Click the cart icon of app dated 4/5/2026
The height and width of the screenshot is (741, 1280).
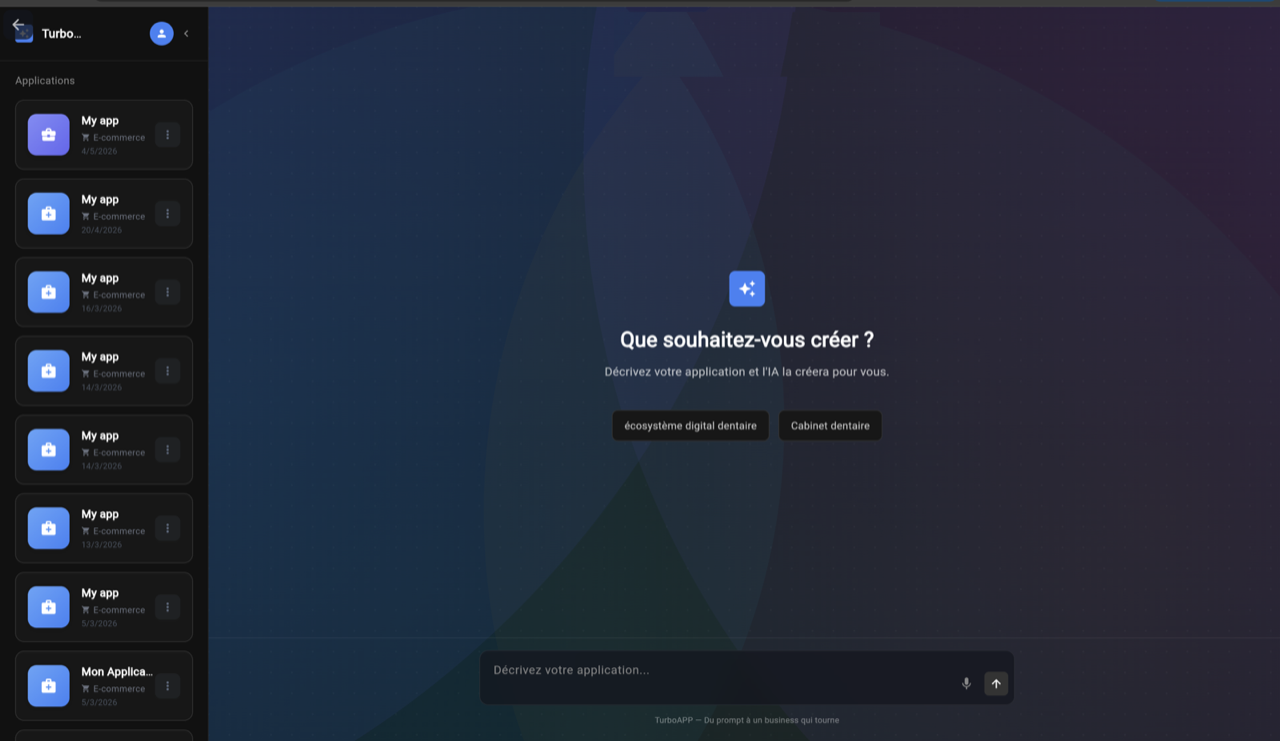pyautogui.click(x=86, y=137)
